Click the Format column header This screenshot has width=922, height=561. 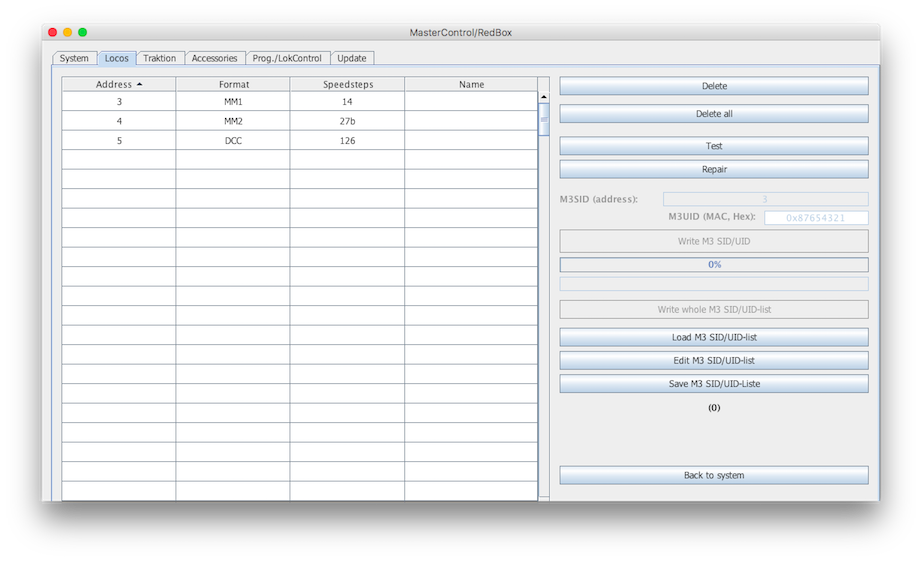click(x=233, y=85)
